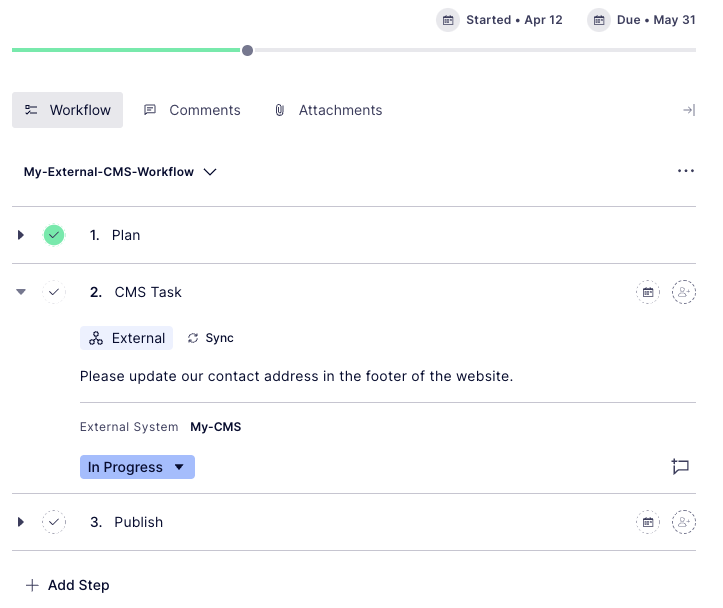723x608 pixels.
Task: Set date for CMS Task step
Action: click(648, 292)
